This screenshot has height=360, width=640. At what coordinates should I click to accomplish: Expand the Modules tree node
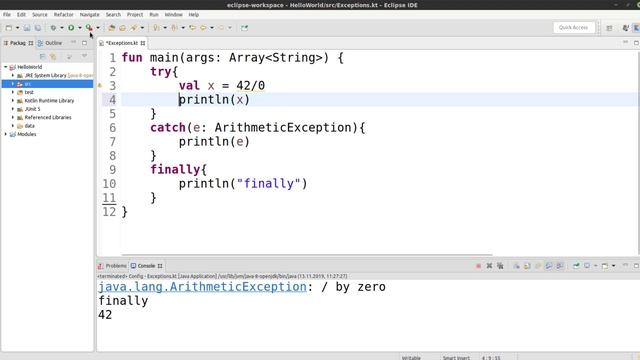coord(6,134)
